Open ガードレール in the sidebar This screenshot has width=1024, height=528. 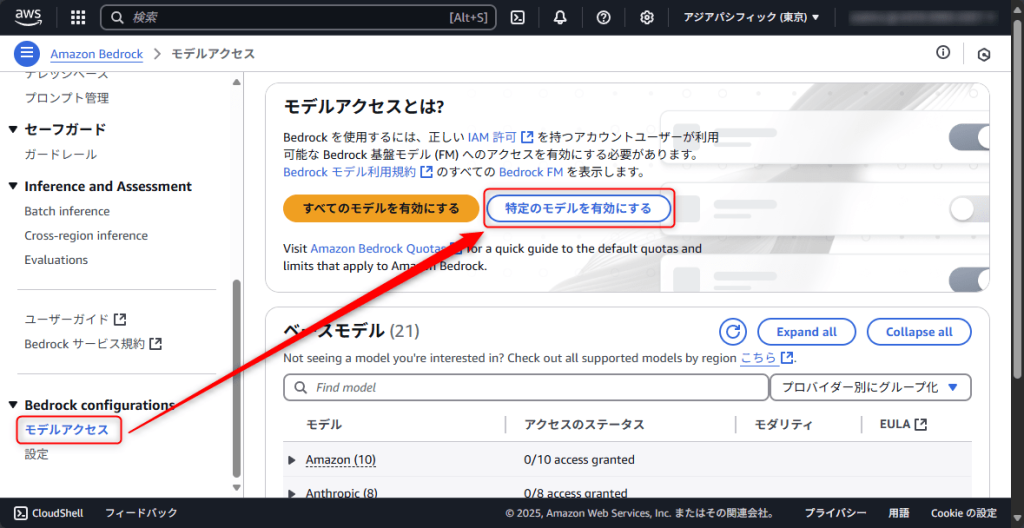tap(61, 155)
